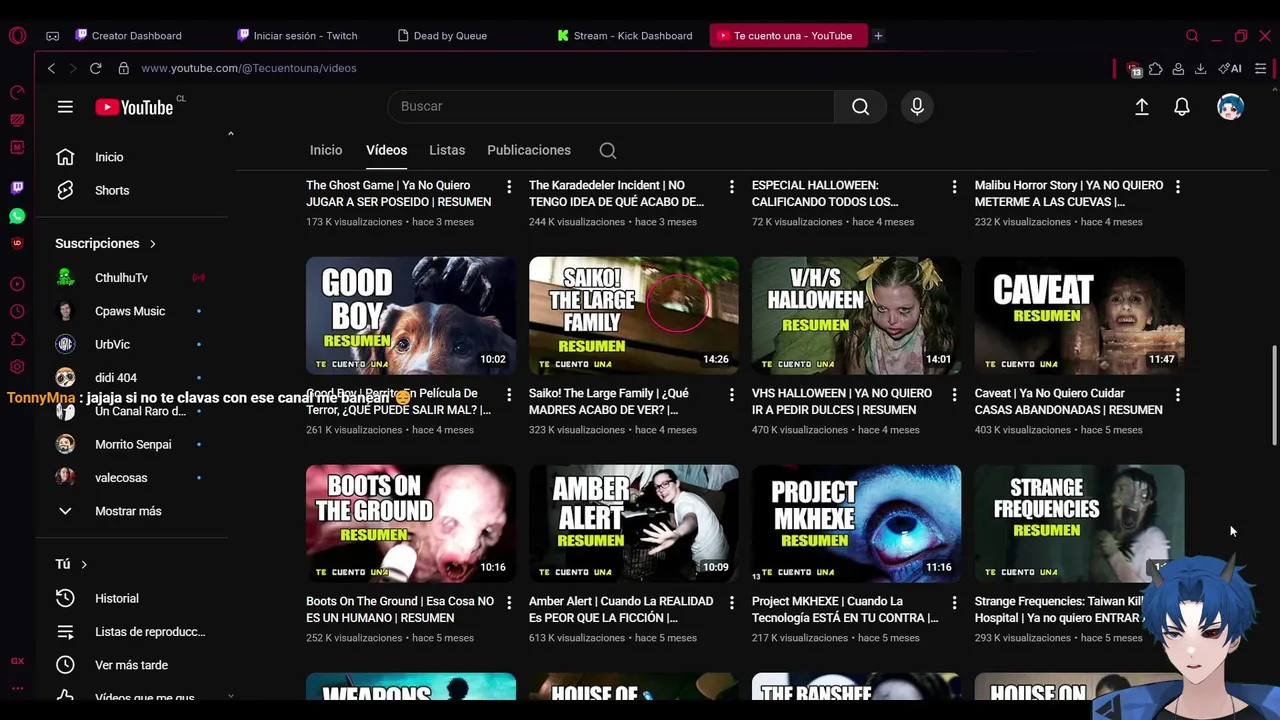This screenshot has width=1280, height=720.
Task: Search within the channel using magnifier icon
Action: click(x=608, y=150)
